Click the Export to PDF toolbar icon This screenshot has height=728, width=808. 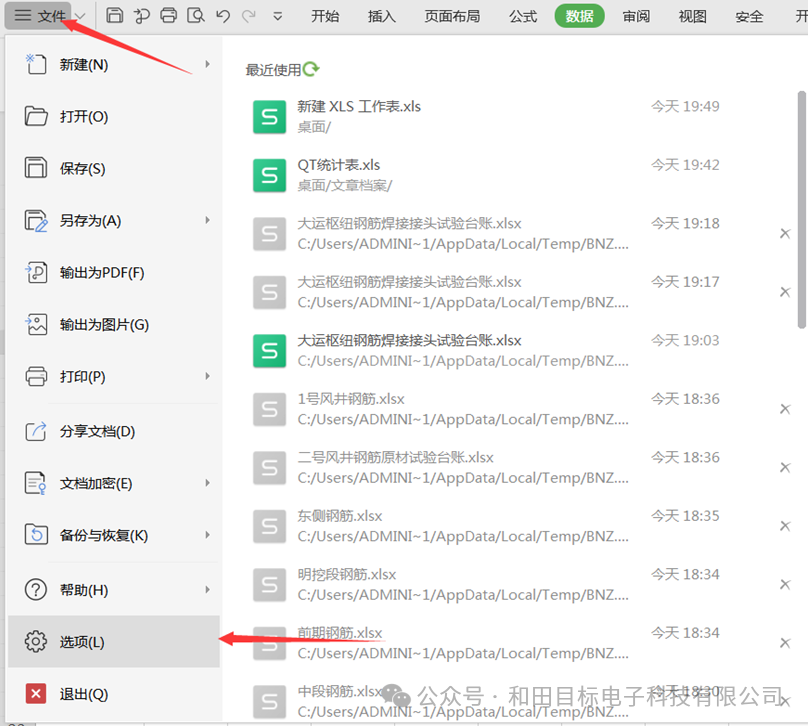click(142, 16)
